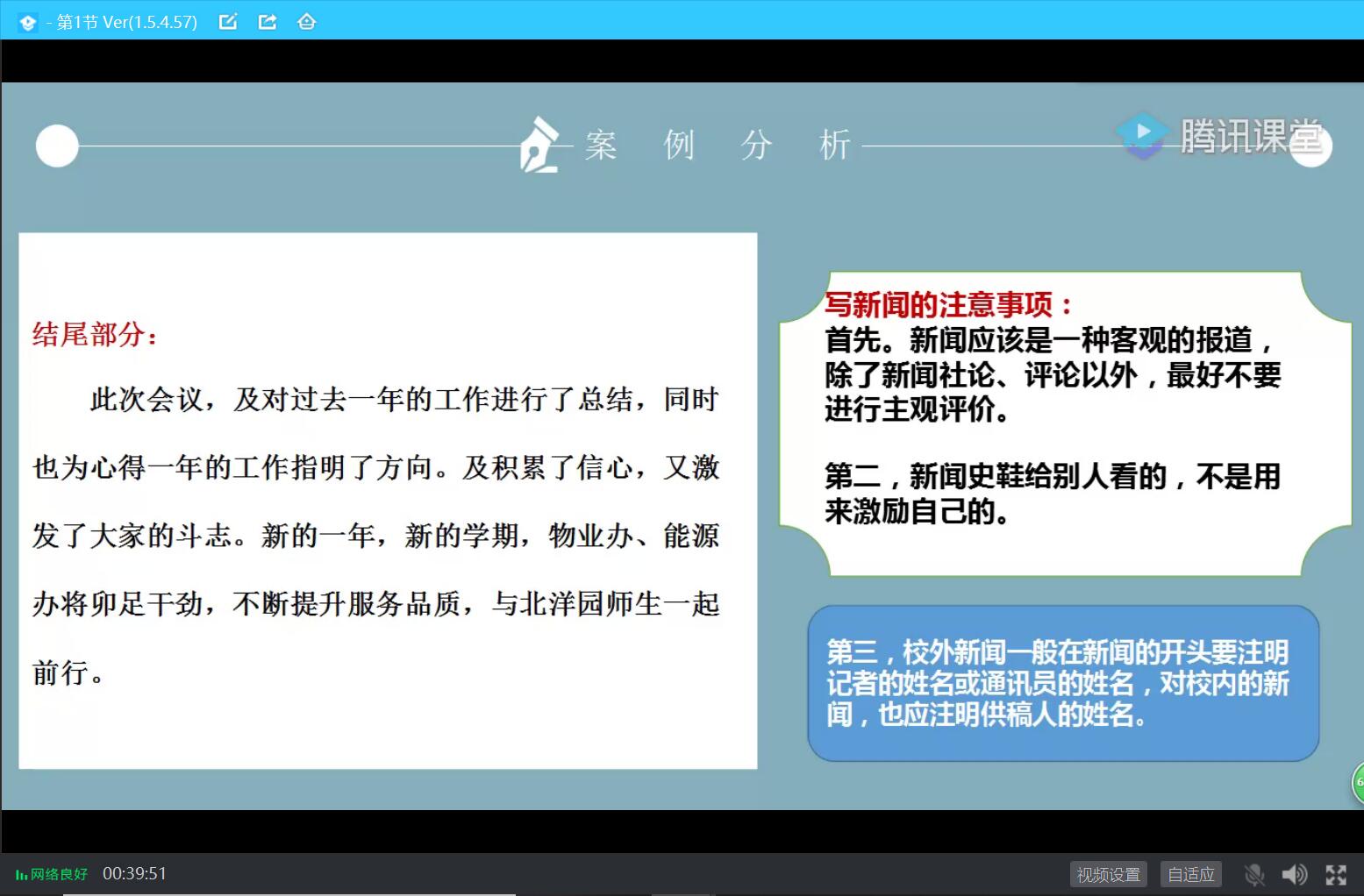Click the house-shaped icon in title bar
Screen dimensions: 1364x896
click(306, 22)
